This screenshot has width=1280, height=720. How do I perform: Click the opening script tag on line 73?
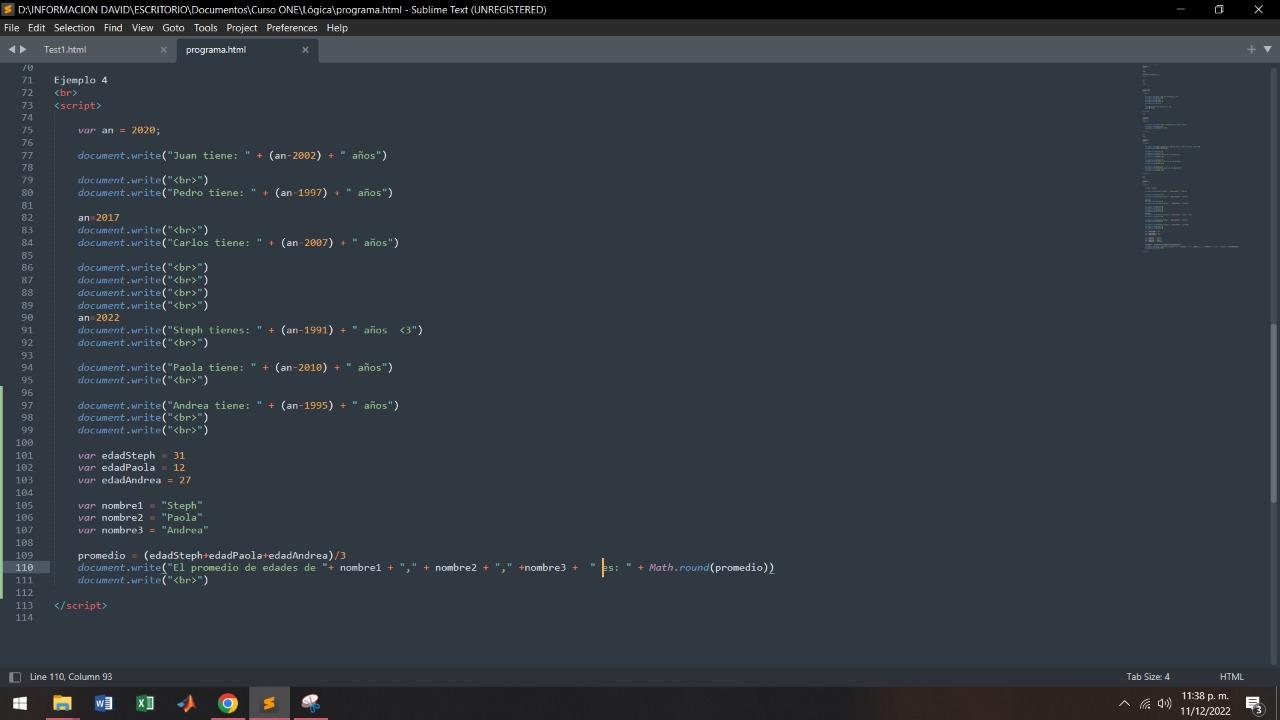click(x=78, y=105)
